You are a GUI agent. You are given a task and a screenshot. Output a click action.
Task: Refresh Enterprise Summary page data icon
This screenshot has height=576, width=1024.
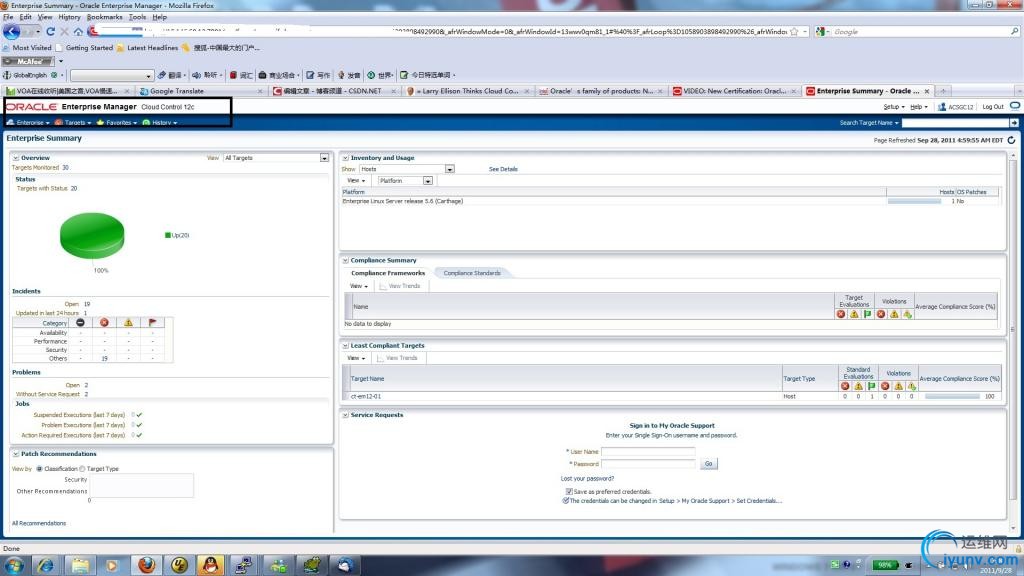coord(1012,140)
